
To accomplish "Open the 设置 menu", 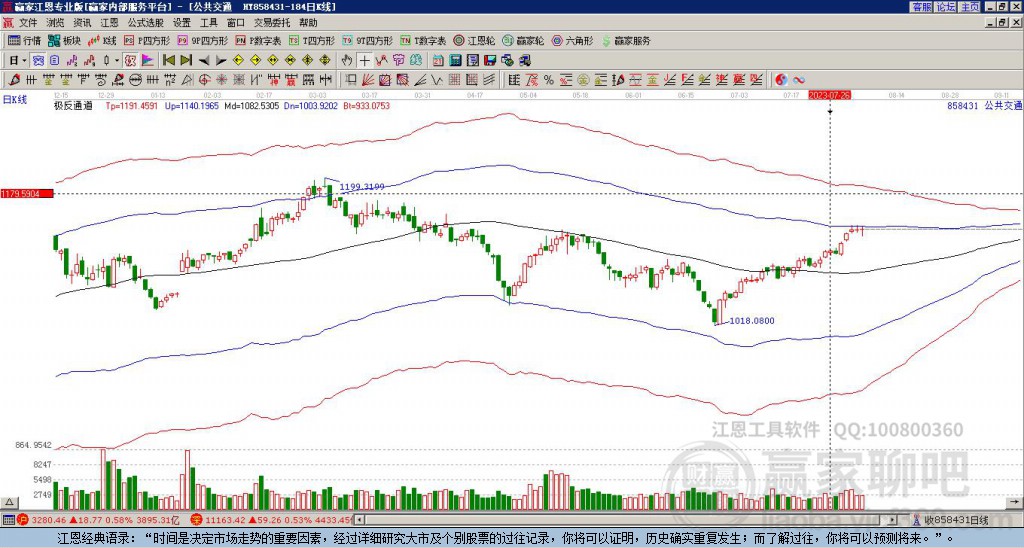I will (x=182, y=23).
